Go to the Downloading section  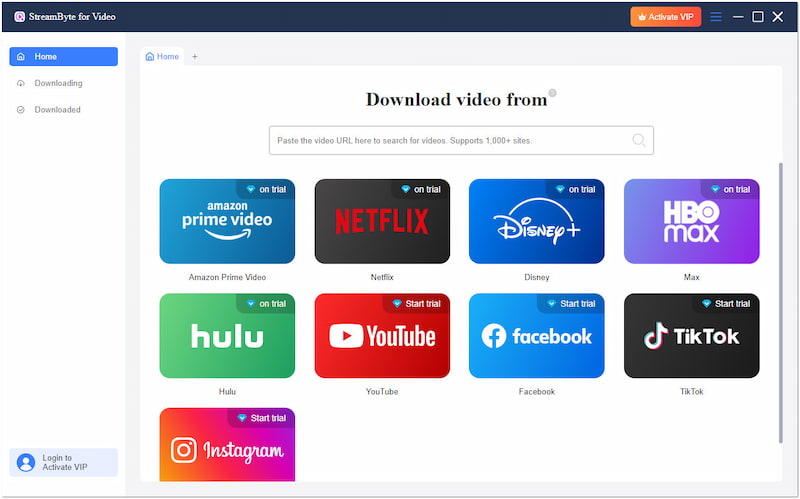click(58, 83)
